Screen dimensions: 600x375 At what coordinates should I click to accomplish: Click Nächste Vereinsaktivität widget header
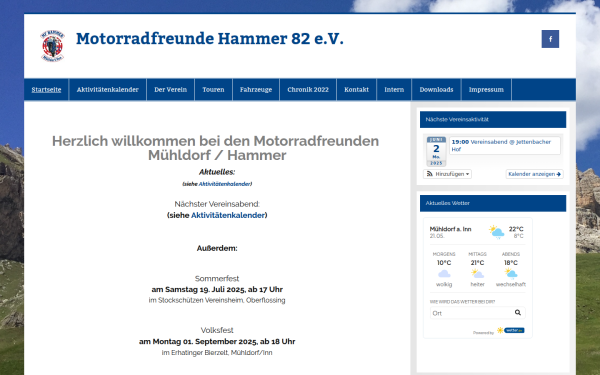click(x=493, y=119)
